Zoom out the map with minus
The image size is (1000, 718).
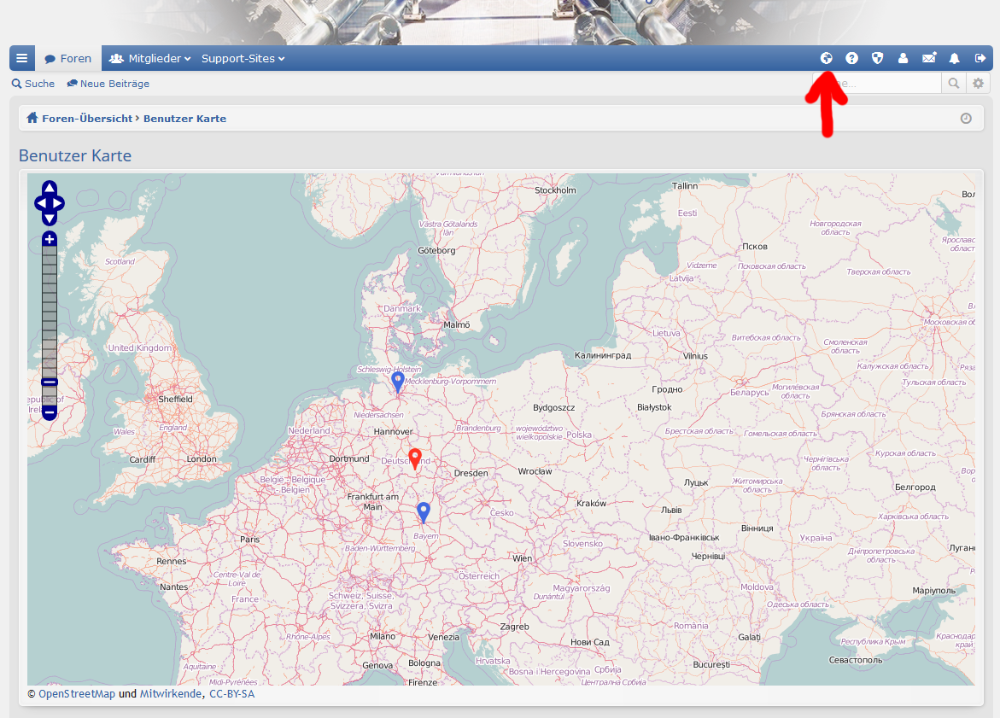[x=49, y=413]
